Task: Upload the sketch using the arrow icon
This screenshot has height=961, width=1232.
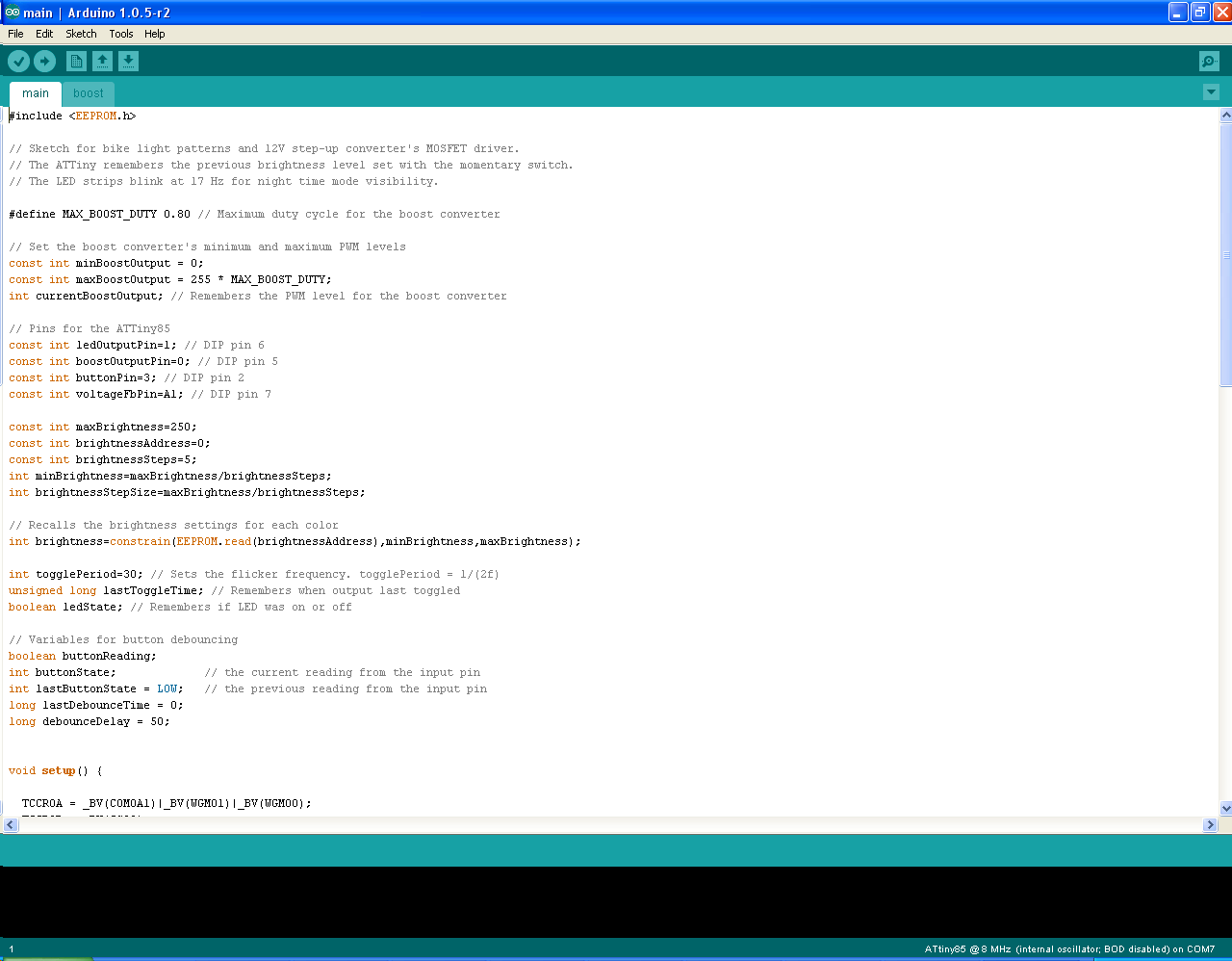Action: click(44, 61)
